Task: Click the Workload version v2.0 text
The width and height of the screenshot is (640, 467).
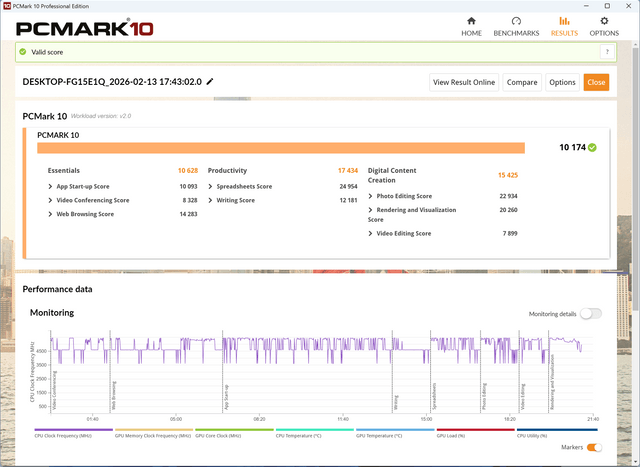Action: (x=101, y=116)
